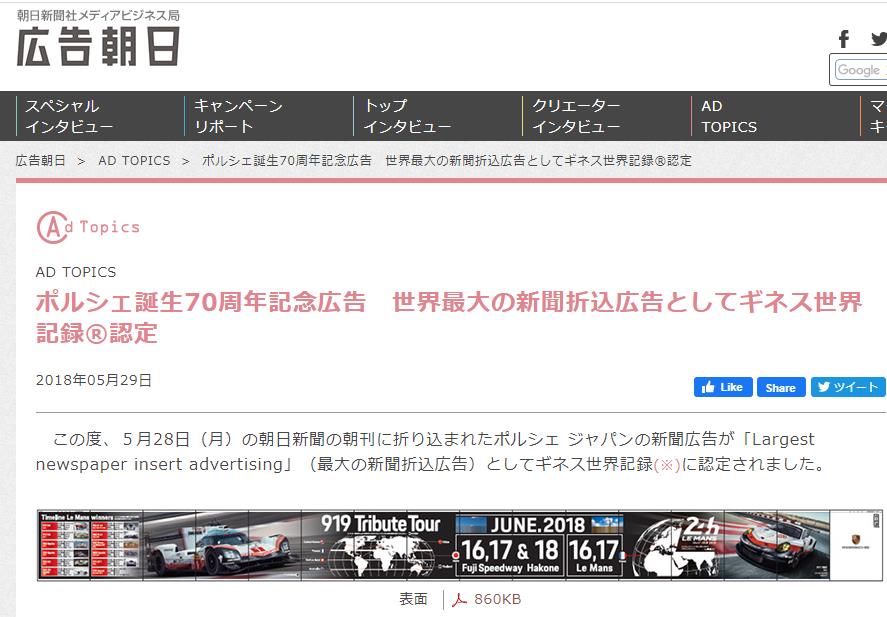
Task: Click the 2018年05月29日 date text
Action: pos(93,380)
